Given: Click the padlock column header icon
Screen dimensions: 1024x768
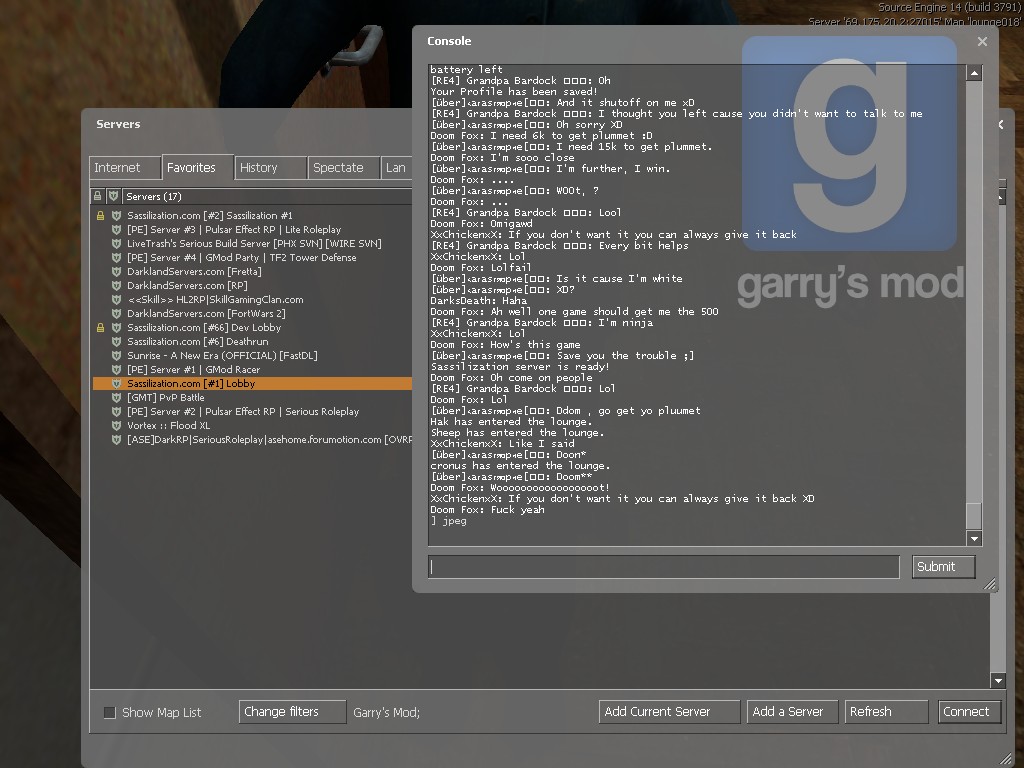Looking at the screenshot, I should click(x=98, y=197).
